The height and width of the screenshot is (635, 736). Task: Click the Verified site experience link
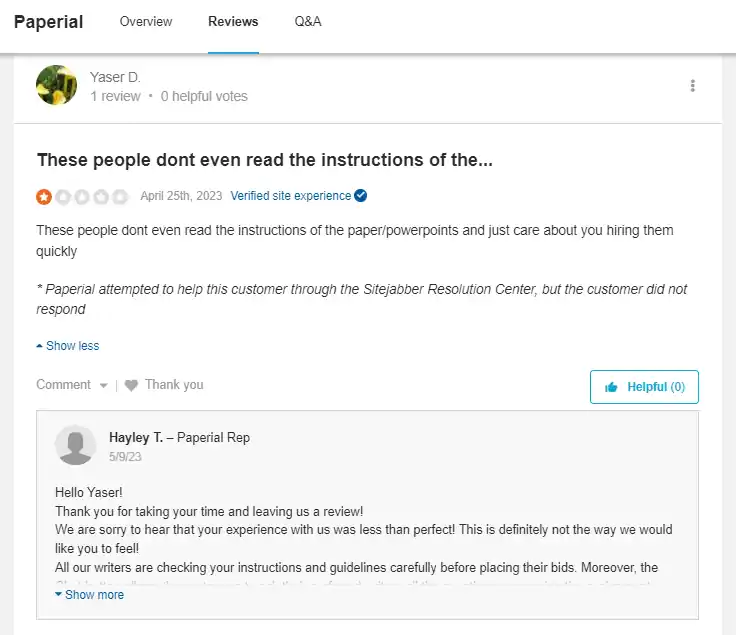tap(291, 196)
